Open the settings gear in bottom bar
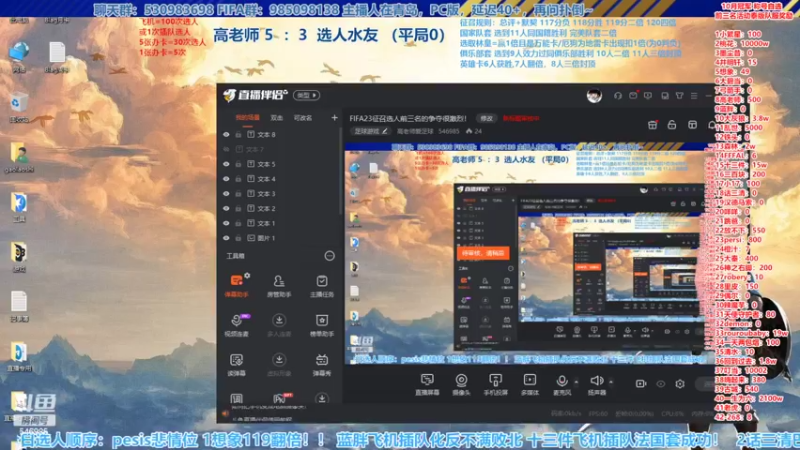 pyautogui.click(x=680, y=384)
